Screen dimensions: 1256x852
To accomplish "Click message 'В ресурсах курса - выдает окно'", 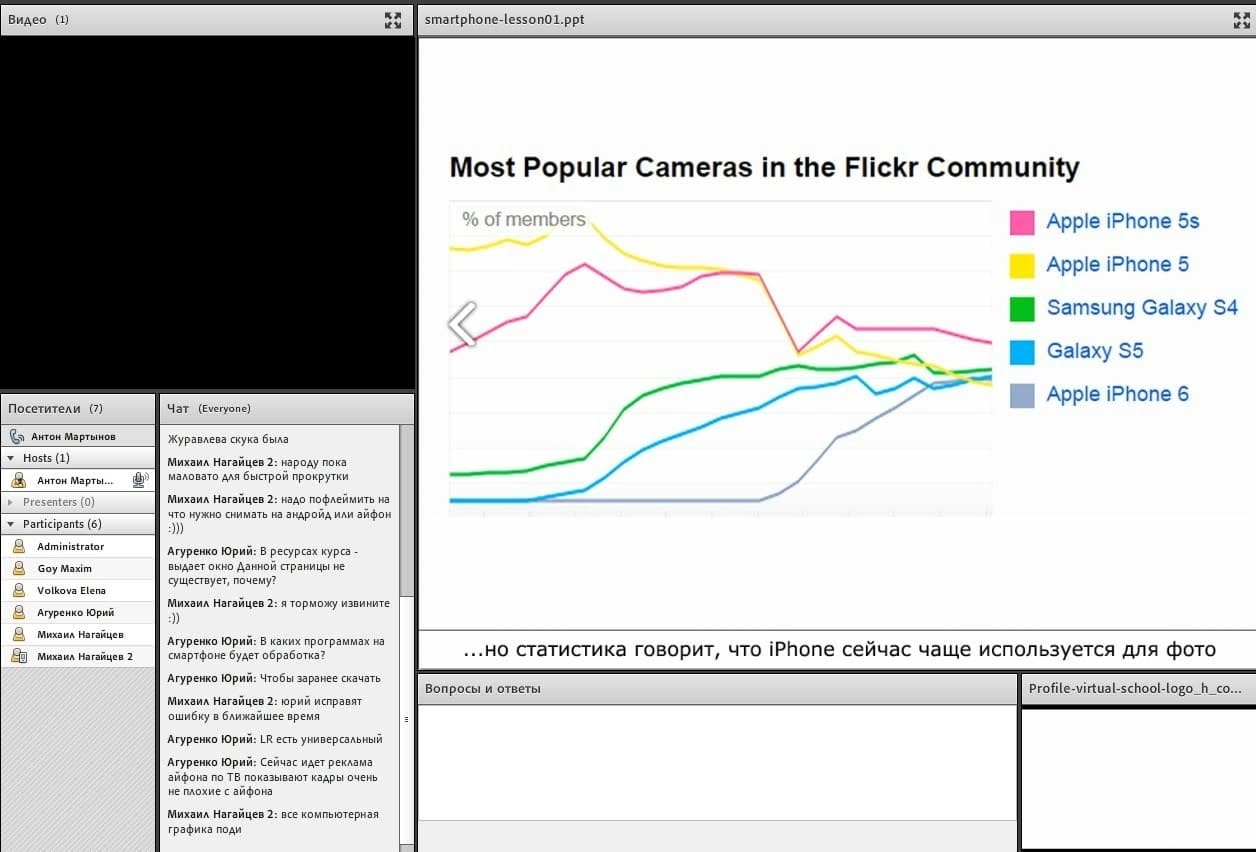I will pyautogui.click(x=263, y=566).
